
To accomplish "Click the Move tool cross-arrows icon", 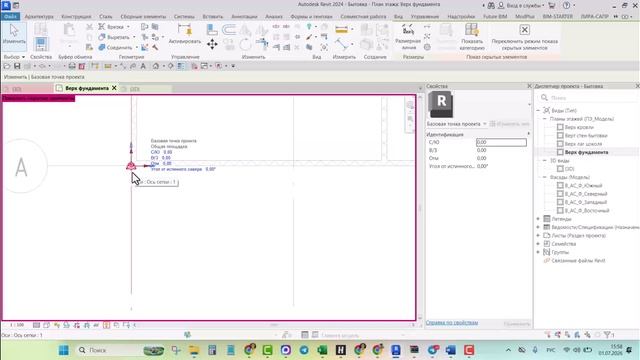I will pos(212,44).
